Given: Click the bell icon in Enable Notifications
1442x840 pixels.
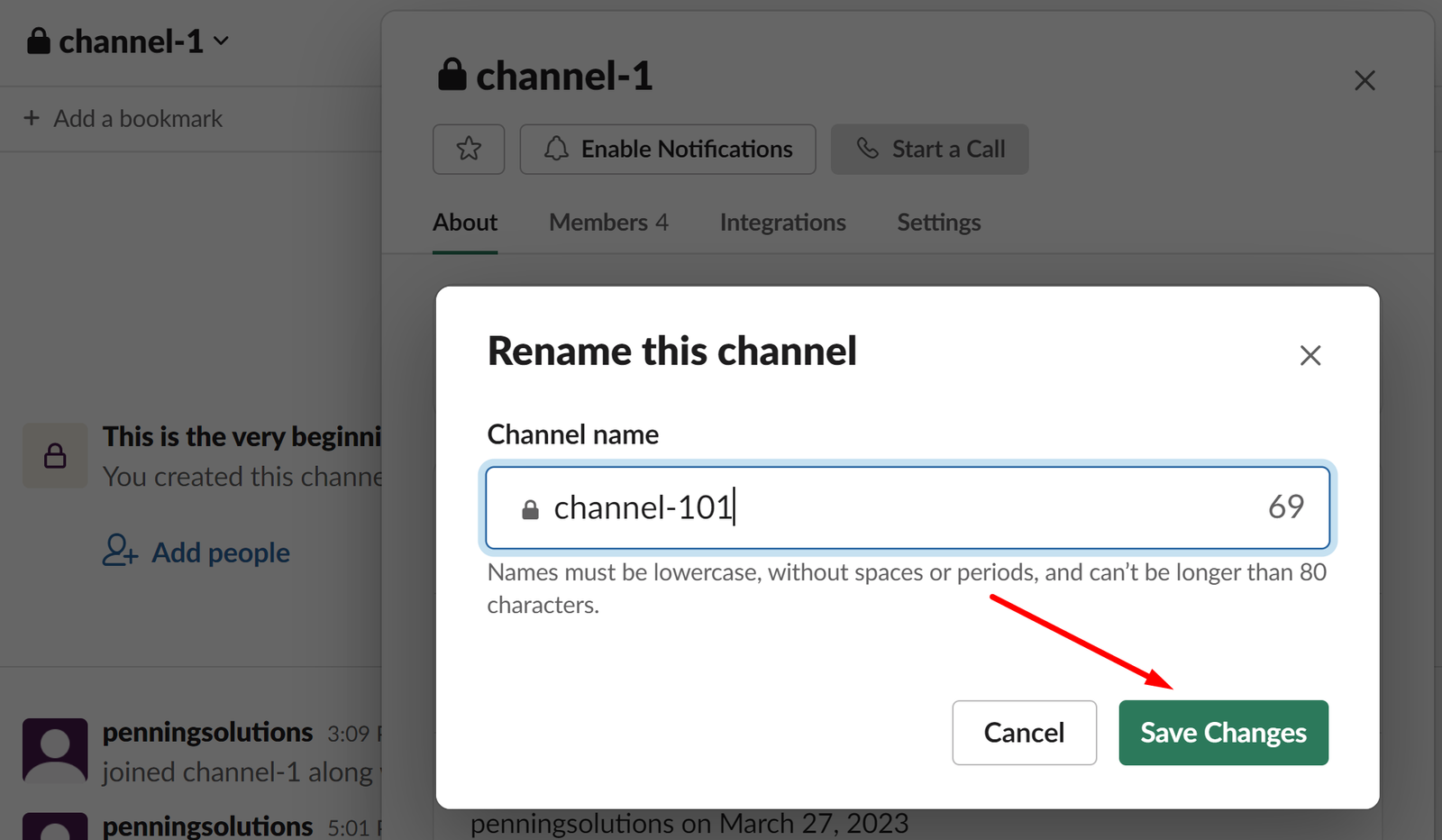Looking at the screenshot, I should pos(557,149).
